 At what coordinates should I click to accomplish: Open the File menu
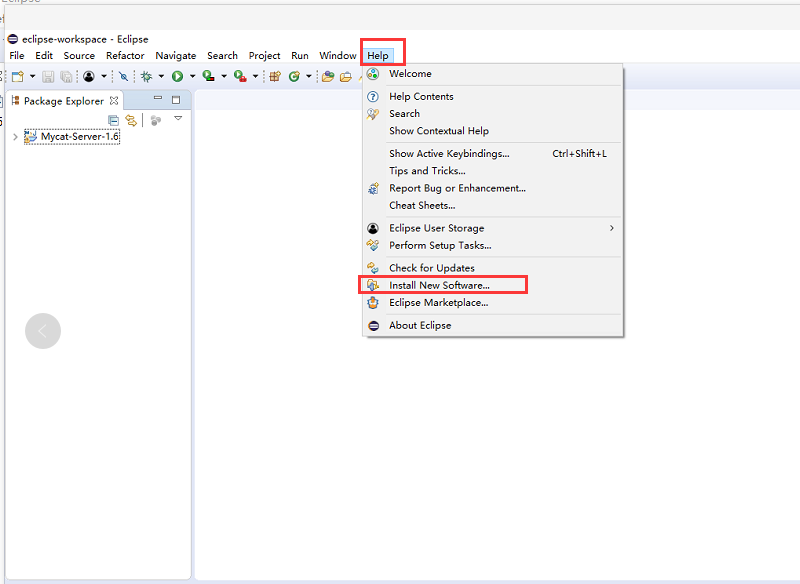tap(17, 56)
